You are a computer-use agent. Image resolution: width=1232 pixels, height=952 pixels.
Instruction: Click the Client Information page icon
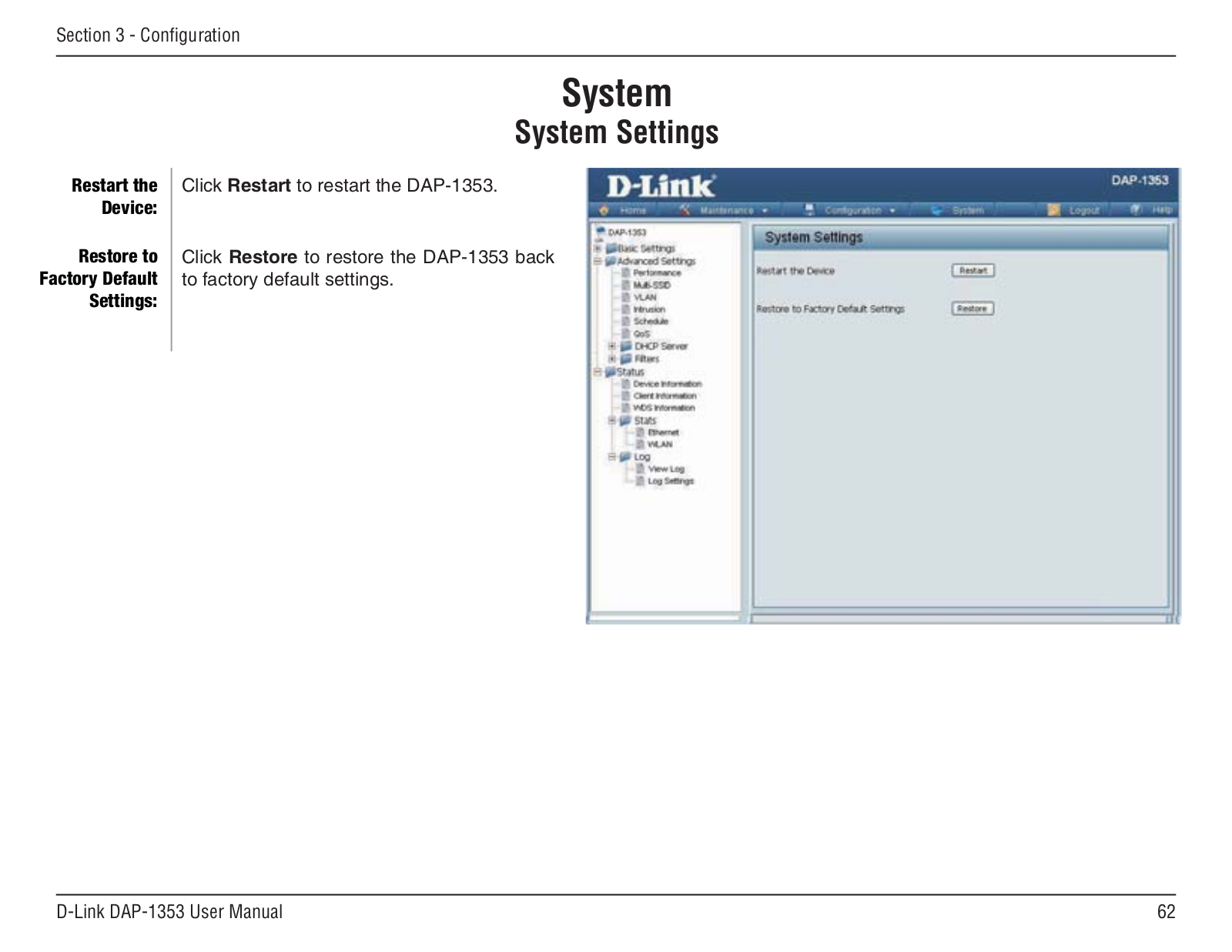pos(626,396)
